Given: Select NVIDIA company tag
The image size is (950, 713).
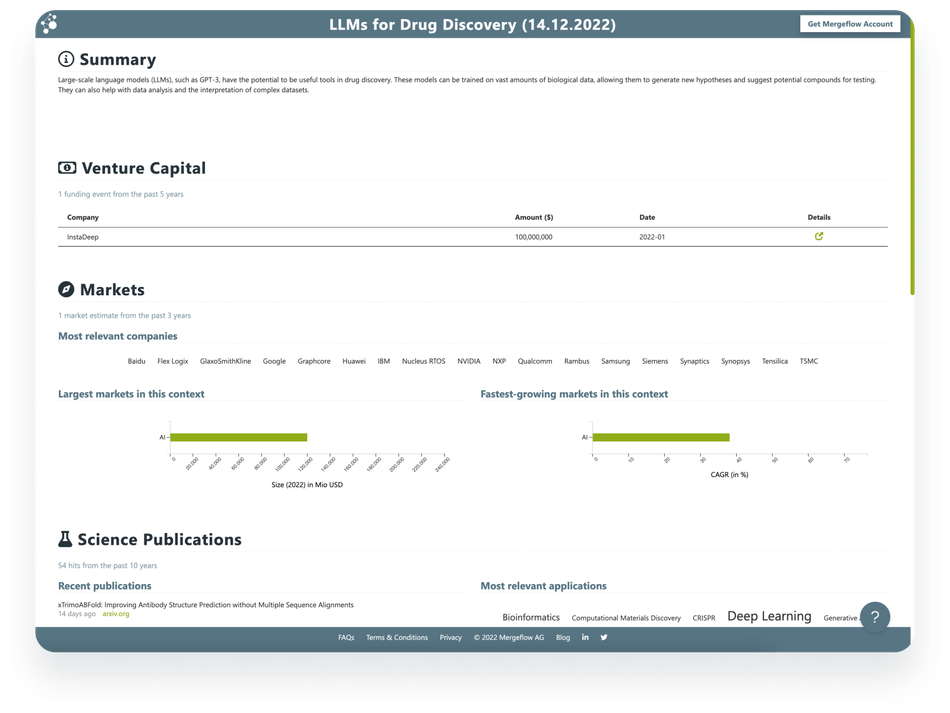Looking at the screenshot, I should point(468,361).
